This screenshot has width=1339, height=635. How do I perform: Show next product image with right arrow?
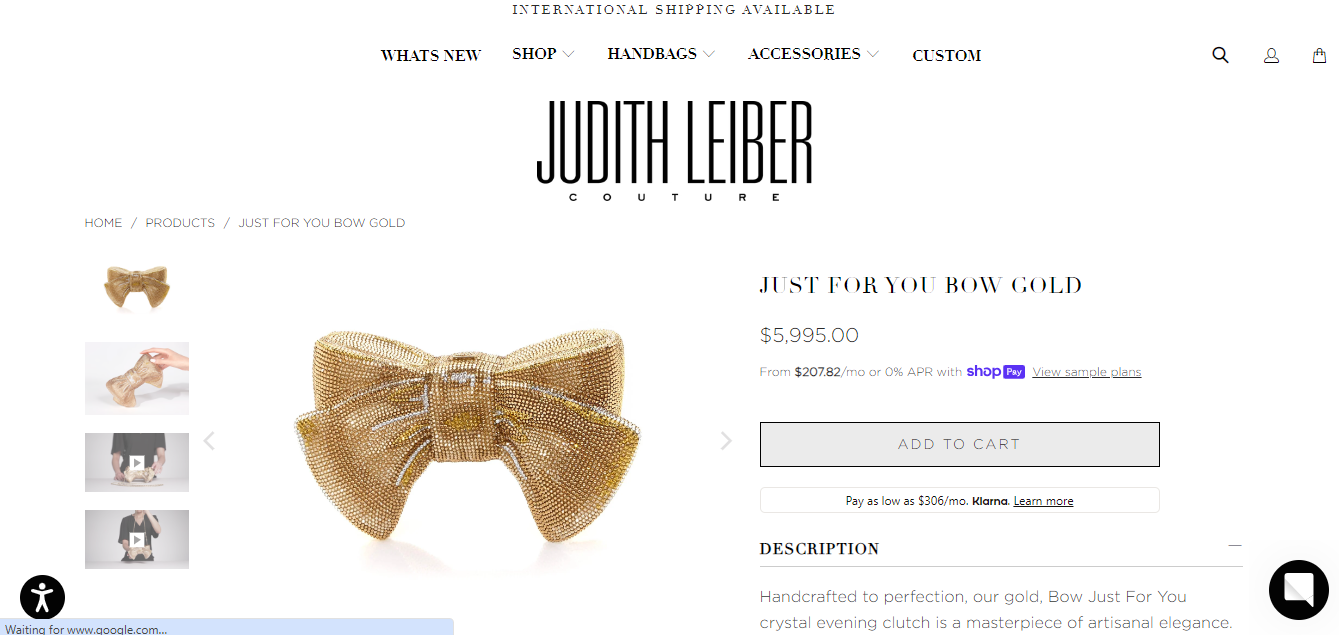point(726,441)
